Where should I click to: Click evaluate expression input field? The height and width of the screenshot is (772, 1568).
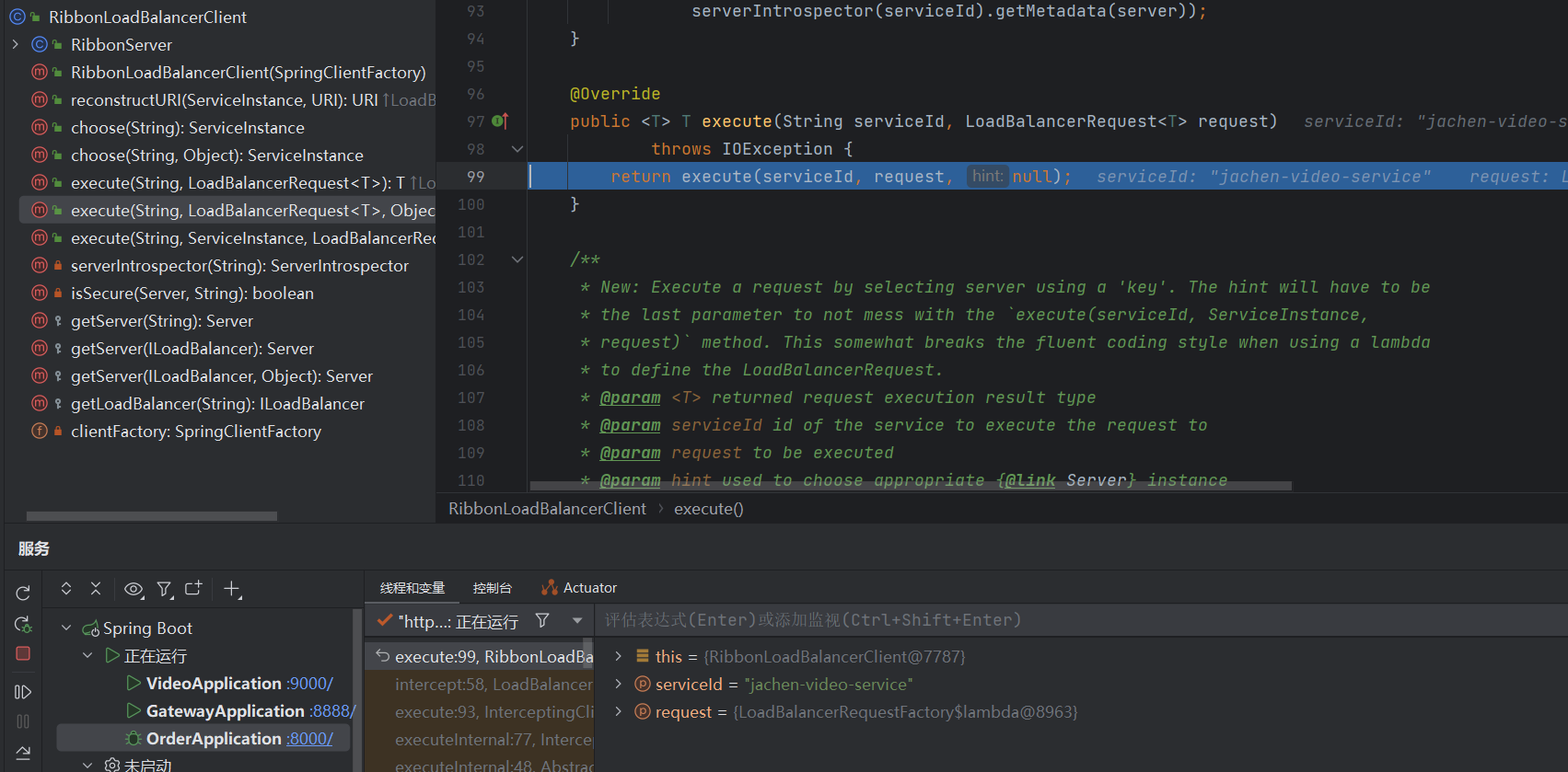pos(1082,620)
